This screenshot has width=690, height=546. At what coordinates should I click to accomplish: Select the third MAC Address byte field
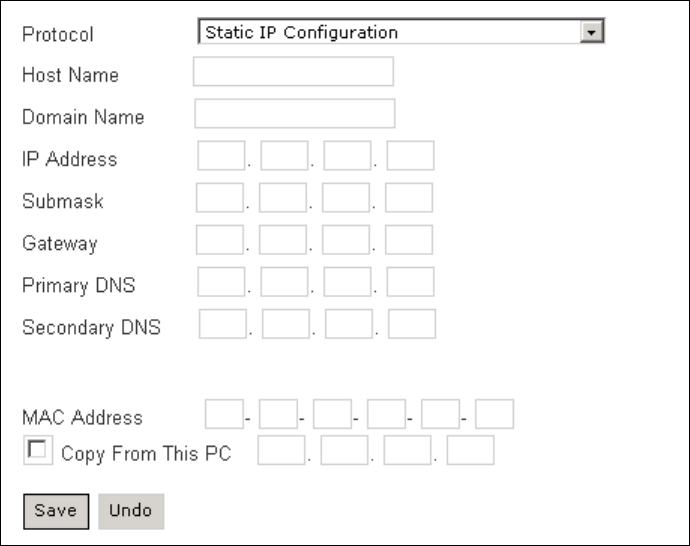coord(333,414)
